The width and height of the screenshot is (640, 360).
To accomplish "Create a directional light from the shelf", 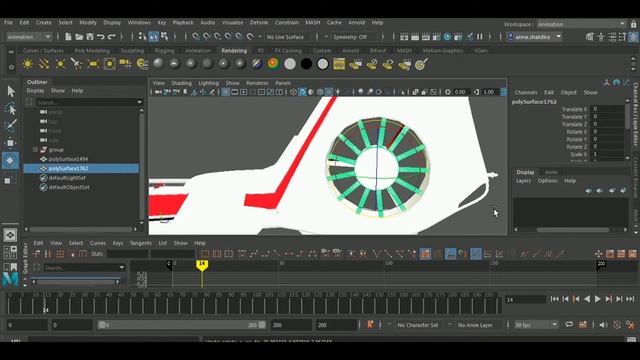I will [44, 64].
